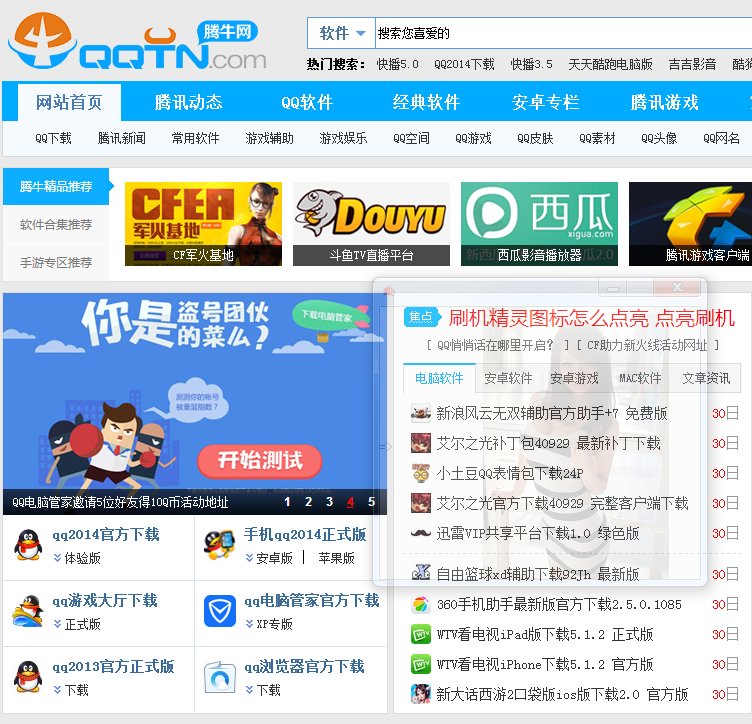
Task: Click icon beside 艾尔之光补丁包40929
Action: click(x=421, y=443)
